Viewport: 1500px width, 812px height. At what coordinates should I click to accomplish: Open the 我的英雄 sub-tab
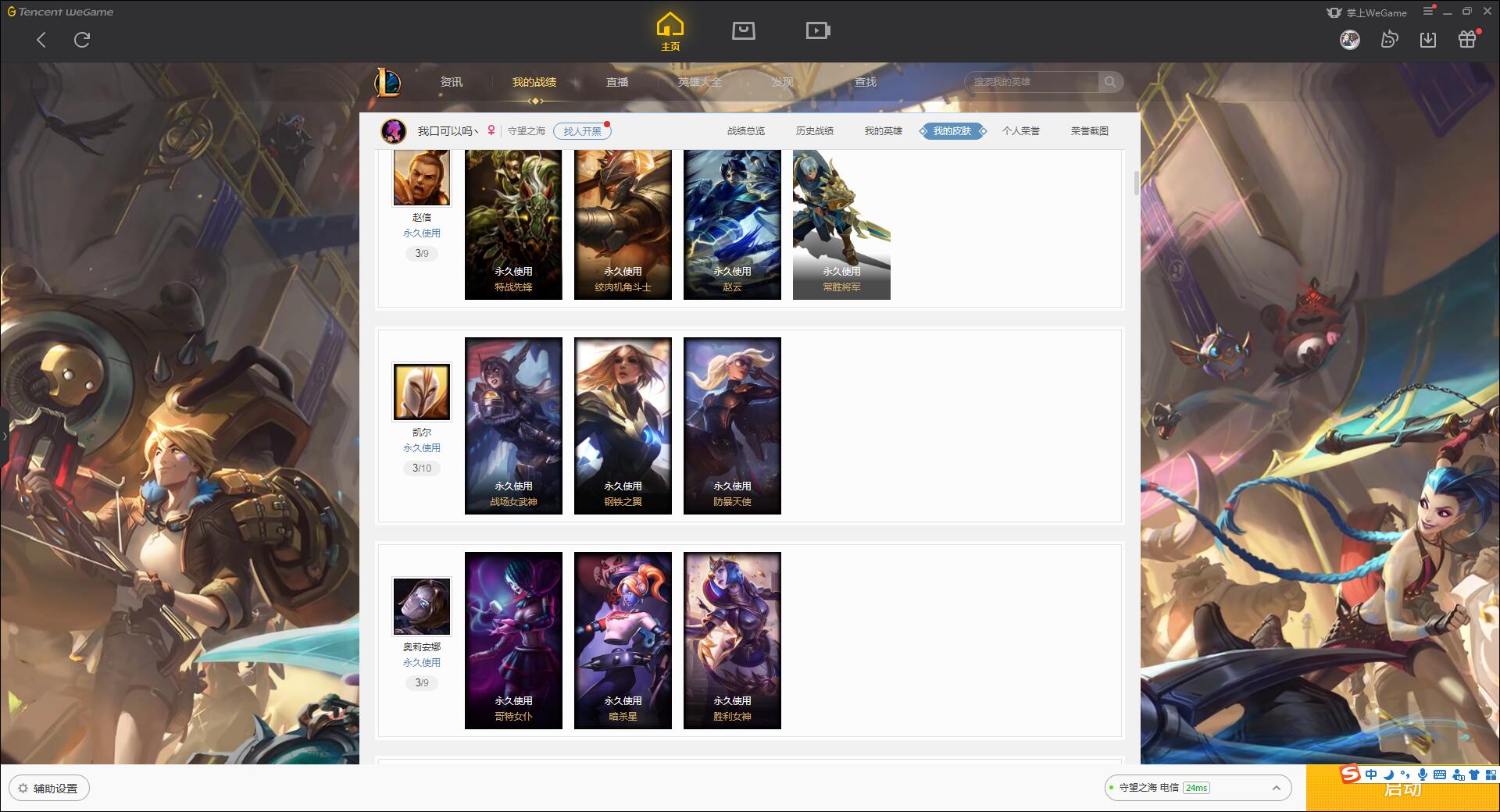pos(884,131)
